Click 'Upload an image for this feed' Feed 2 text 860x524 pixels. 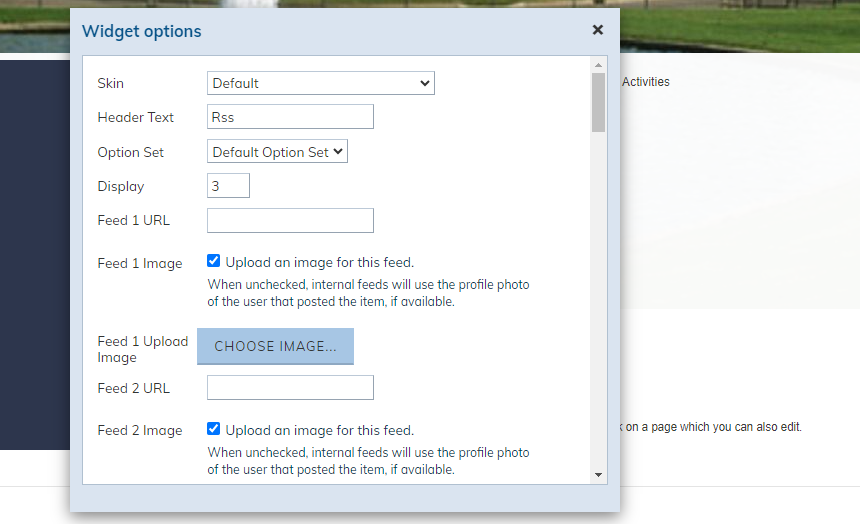coord(320,430)
